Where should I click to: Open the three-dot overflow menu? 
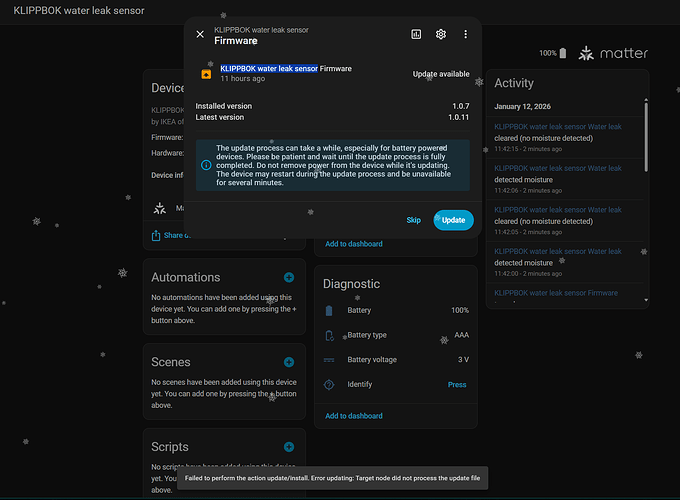[466, 34]
